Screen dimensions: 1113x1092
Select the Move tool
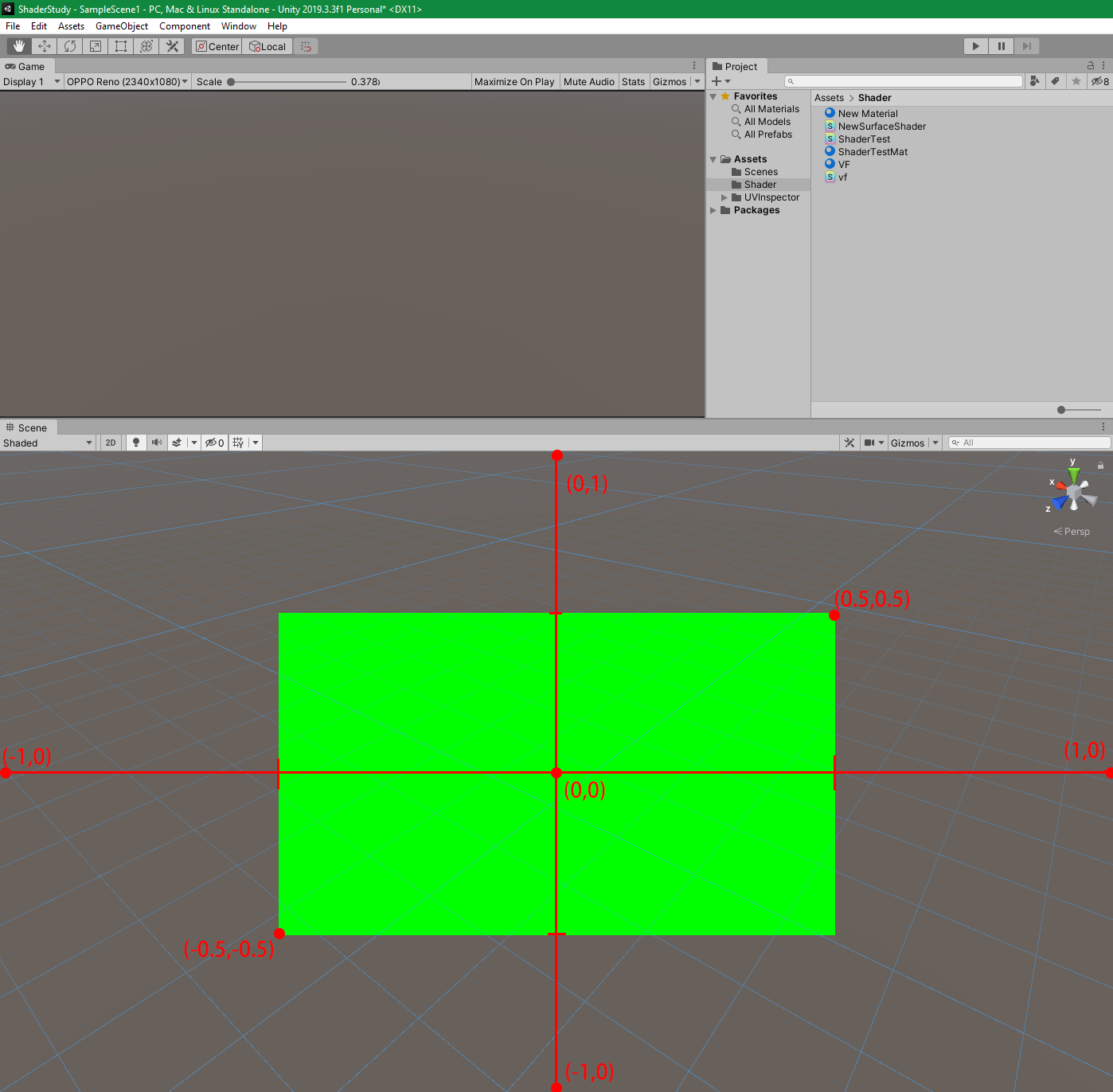45,46
